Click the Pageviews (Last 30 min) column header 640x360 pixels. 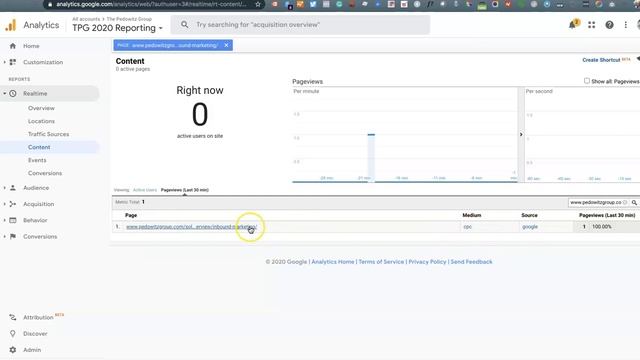pos(607,215)
